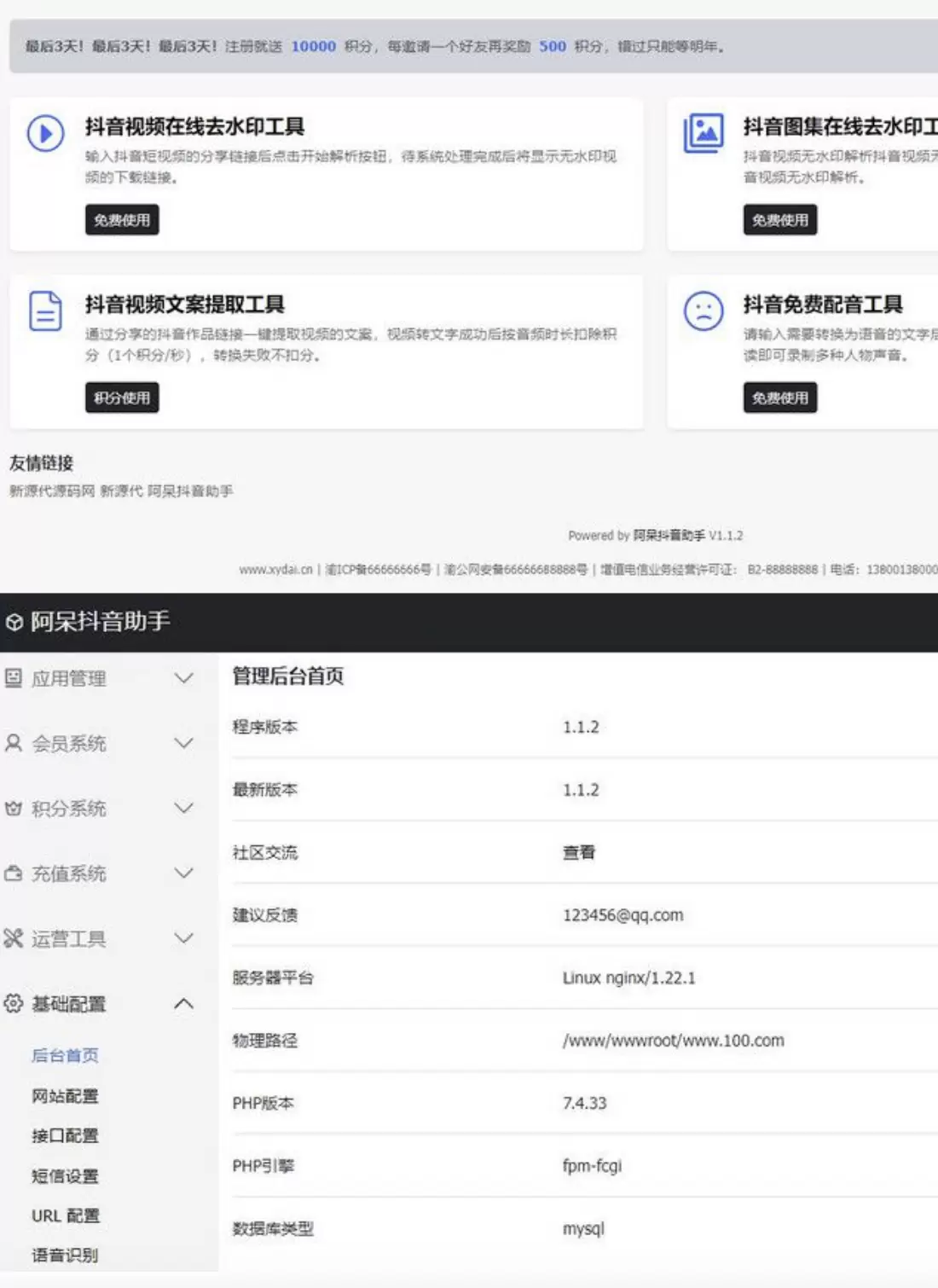
Task: Click 免费使用 under 抖音视频在线去水印工具
Action: click(122, 220)
